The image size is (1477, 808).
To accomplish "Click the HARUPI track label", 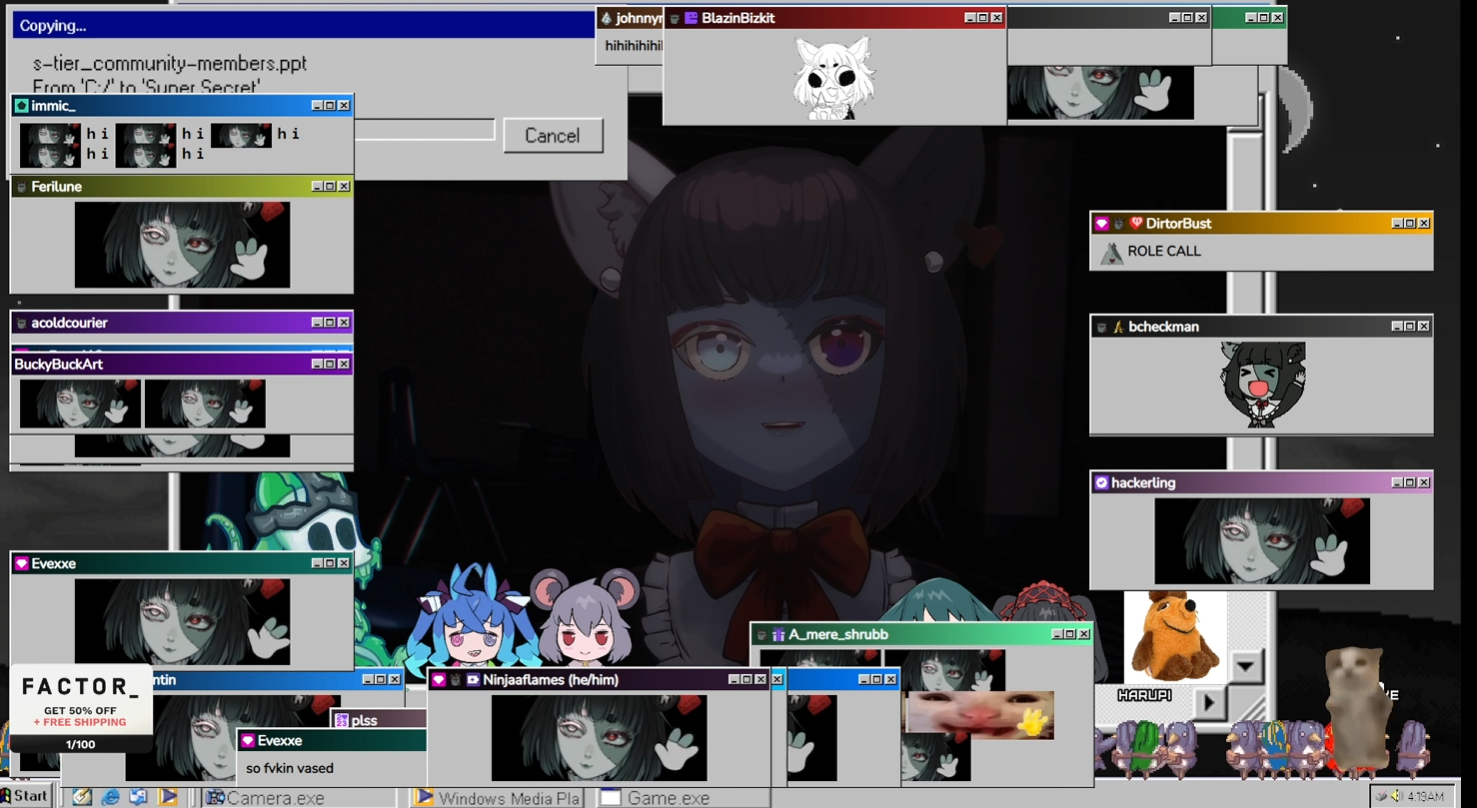I will coord(1145,695).
